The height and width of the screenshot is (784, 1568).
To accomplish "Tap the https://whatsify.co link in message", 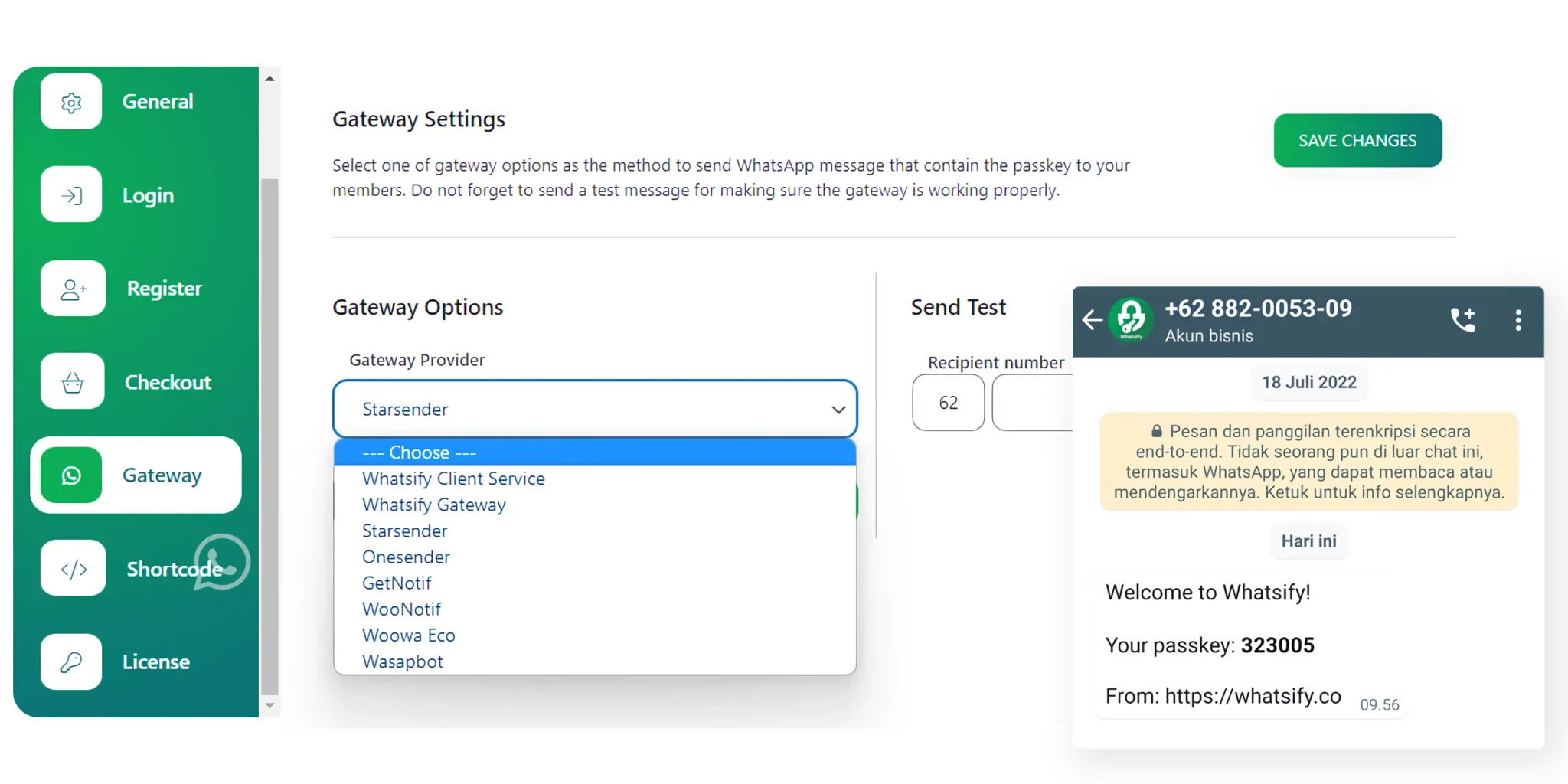I will (1253, 696).
